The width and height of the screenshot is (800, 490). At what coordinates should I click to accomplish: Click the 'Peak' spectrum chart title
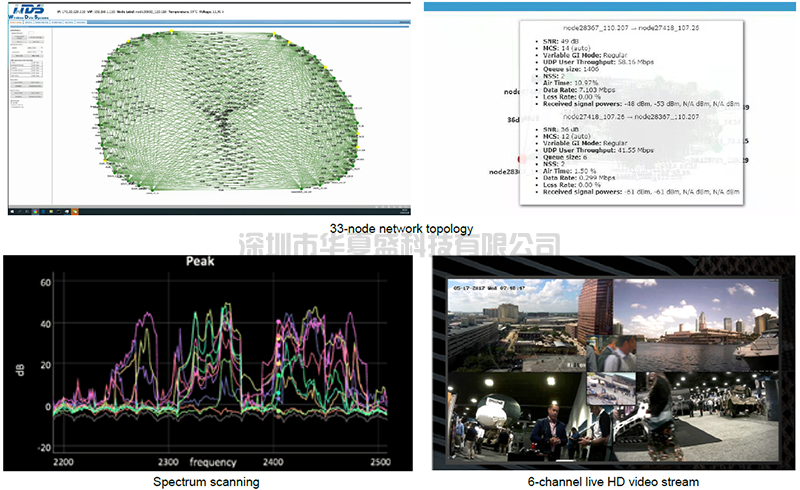point(200,261)
